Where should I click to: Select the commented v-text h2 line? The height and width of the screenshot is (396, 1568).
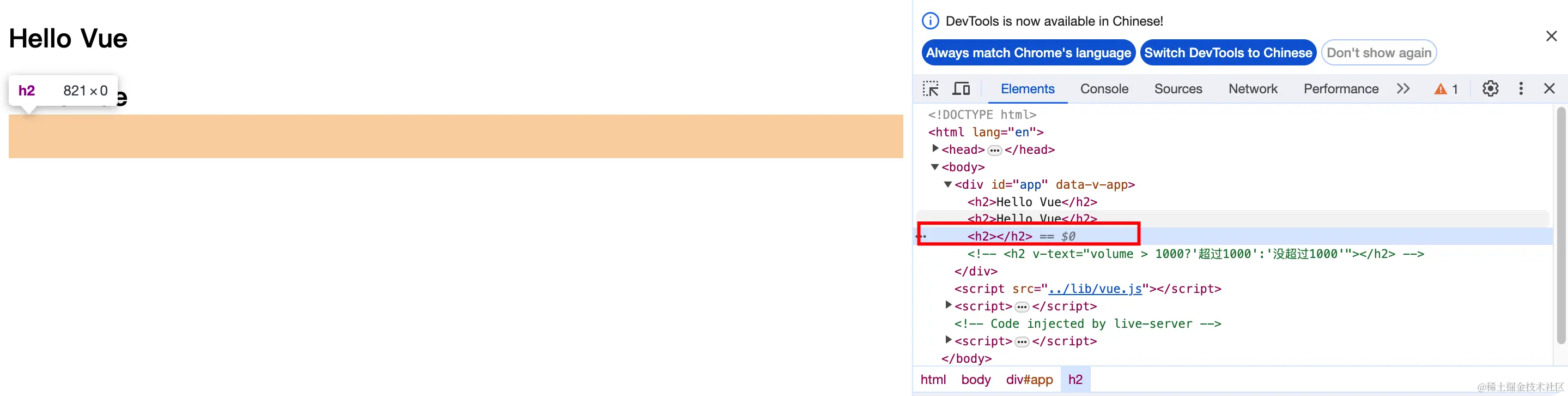coord(1195,254)
